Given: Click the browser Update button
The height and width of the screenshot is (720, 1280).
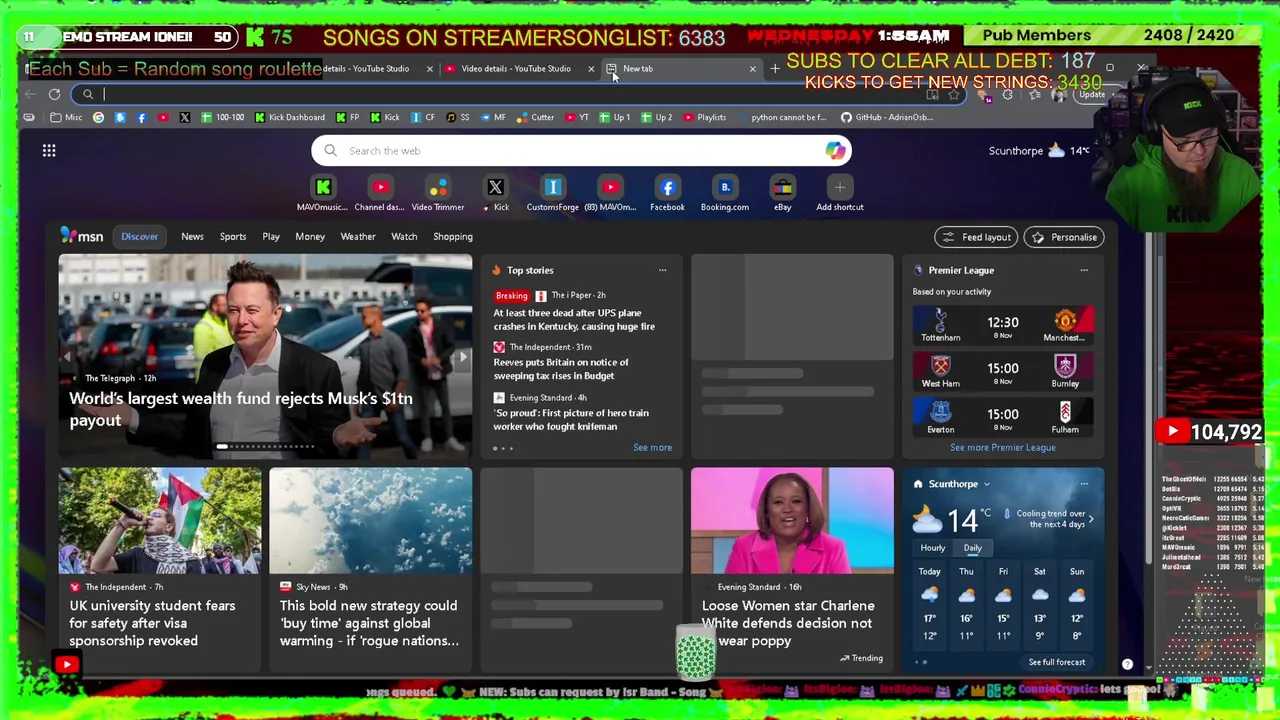Looking at the screenshot, I should tap(1092, 95).
